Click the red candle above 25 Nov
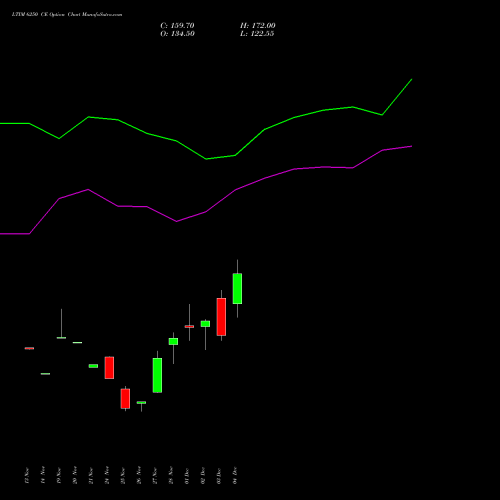The width and height of the screenshot is (500, 500). tap(125, 399)
